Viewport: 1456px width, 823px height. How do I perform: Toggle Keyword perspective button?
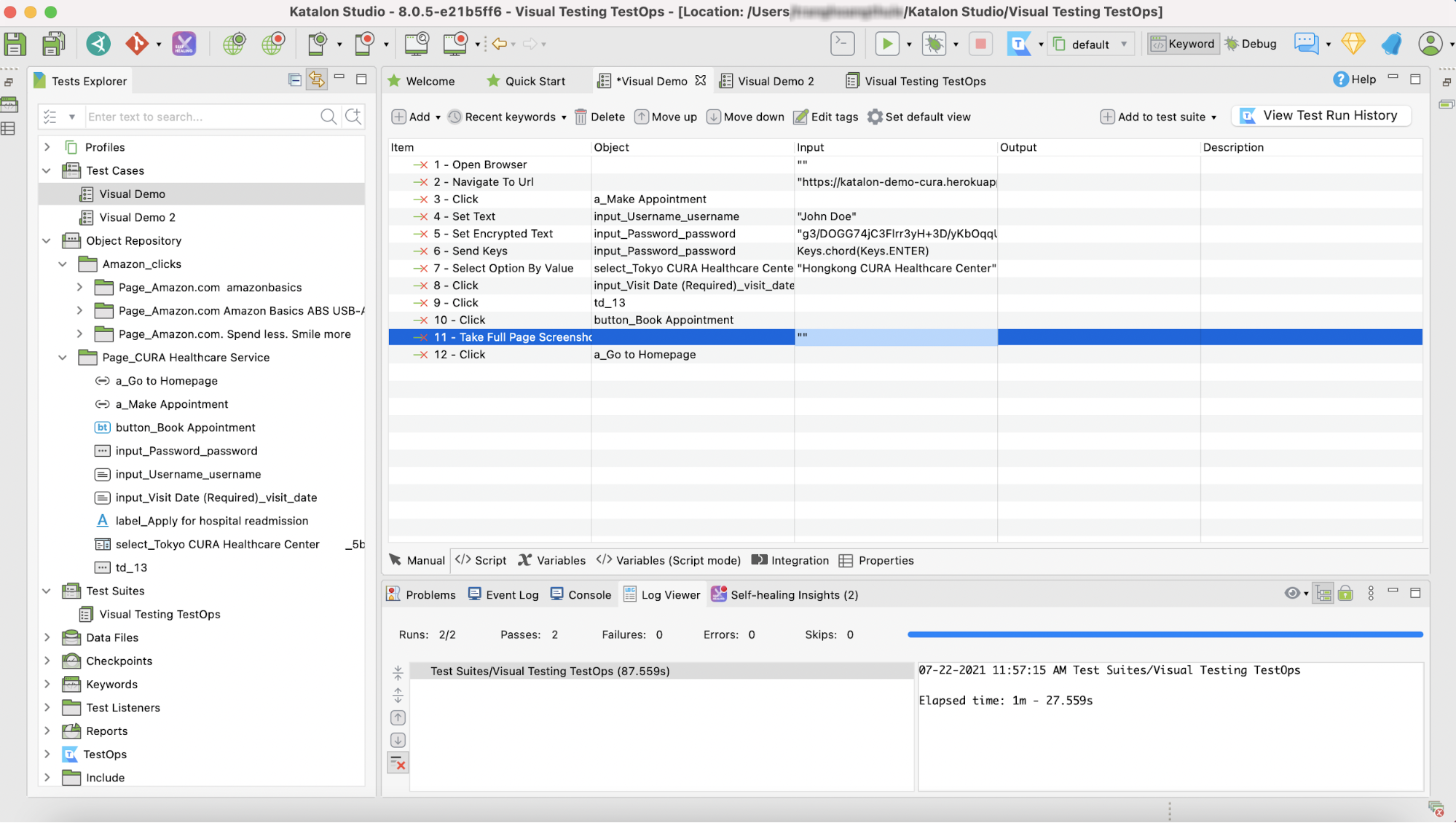tap(1183, 44)
